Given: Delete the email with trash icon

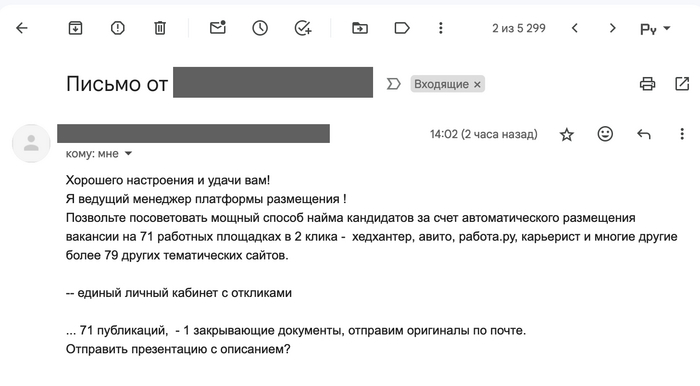Looking at the screenshot, I should (160, 28).
